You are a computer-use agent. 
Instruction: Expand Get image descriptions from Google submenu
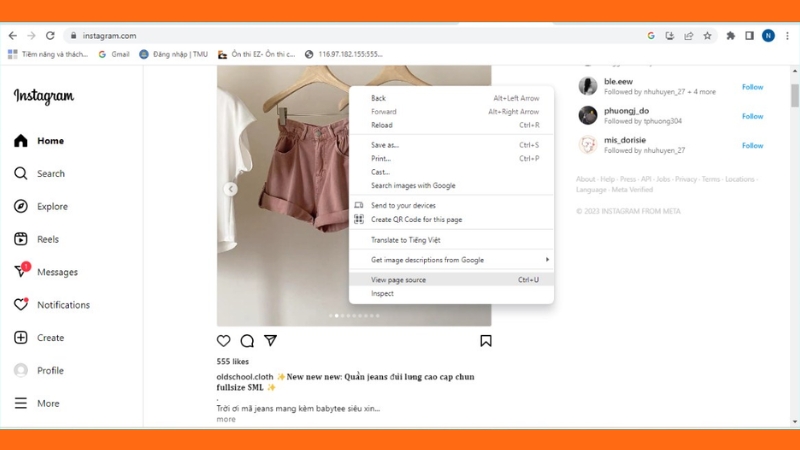click(x=451, y=260)
